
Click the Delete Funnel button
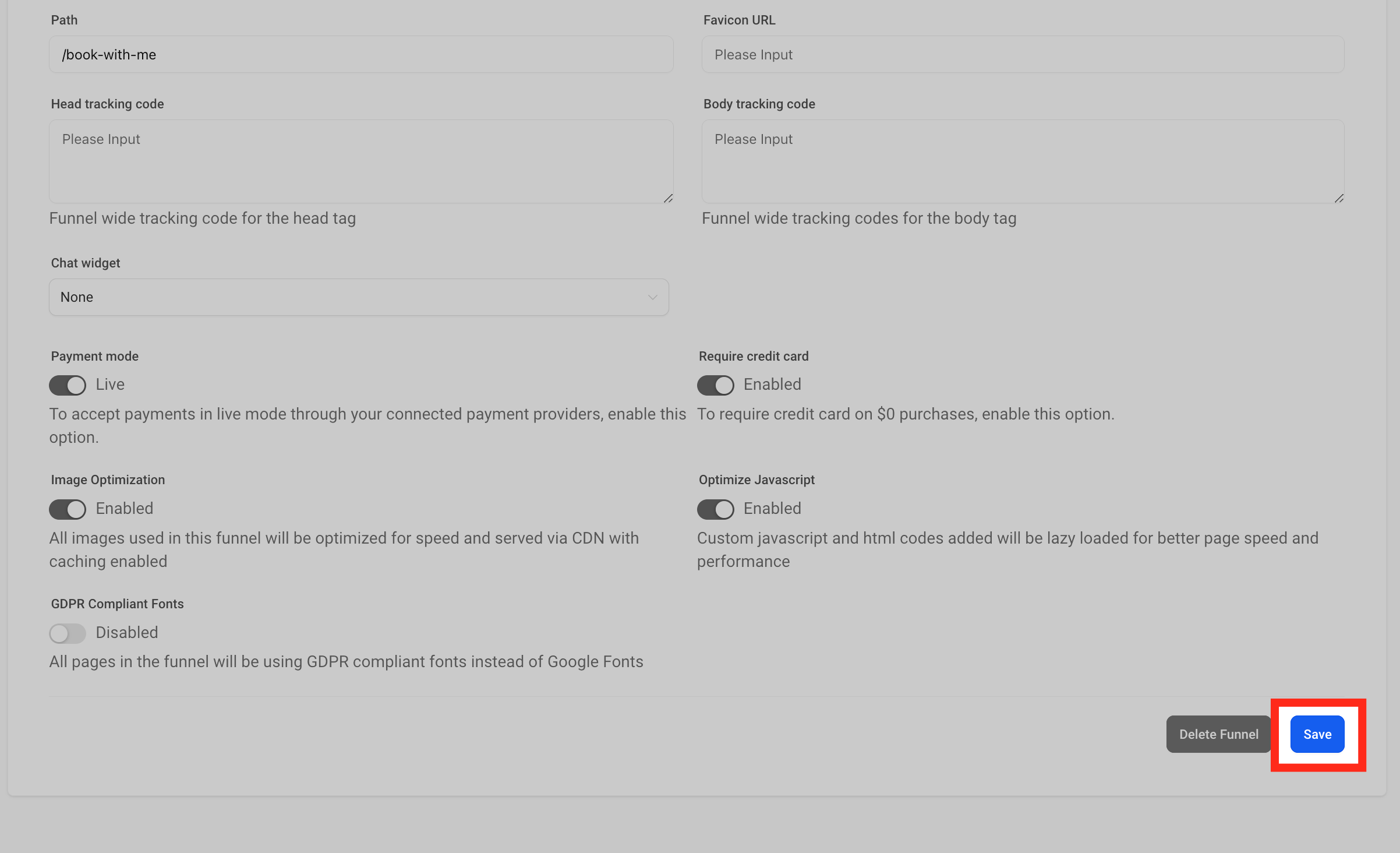[1218, 734]
